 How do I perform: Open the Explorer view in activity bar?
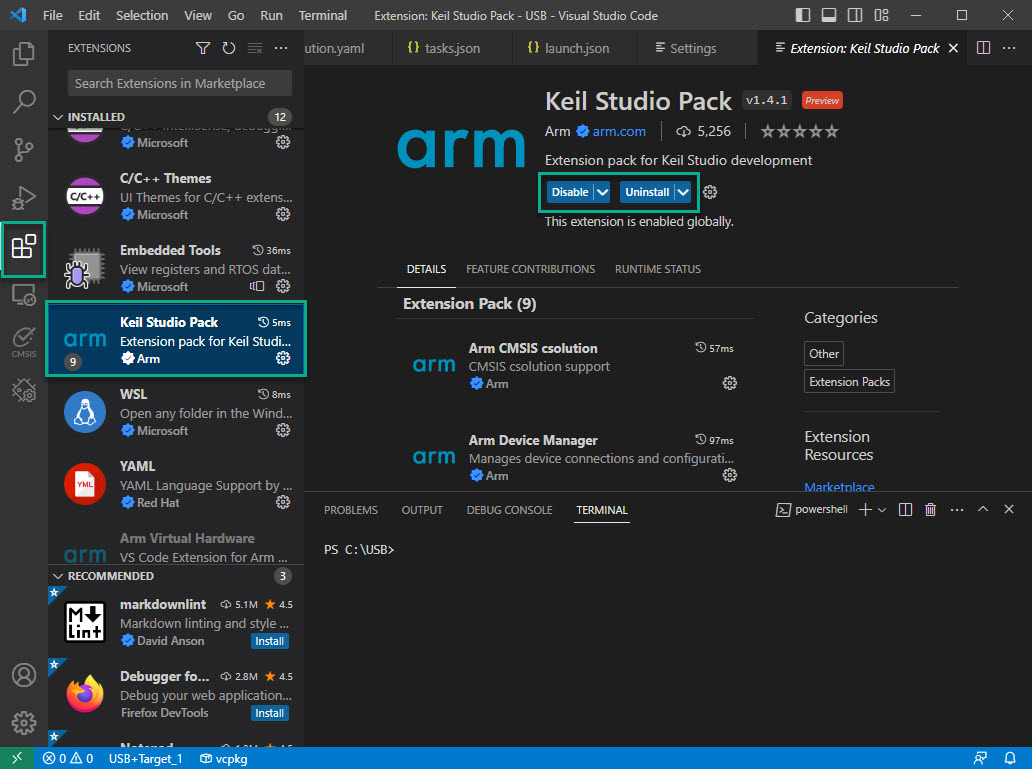(x=24, y=53)
